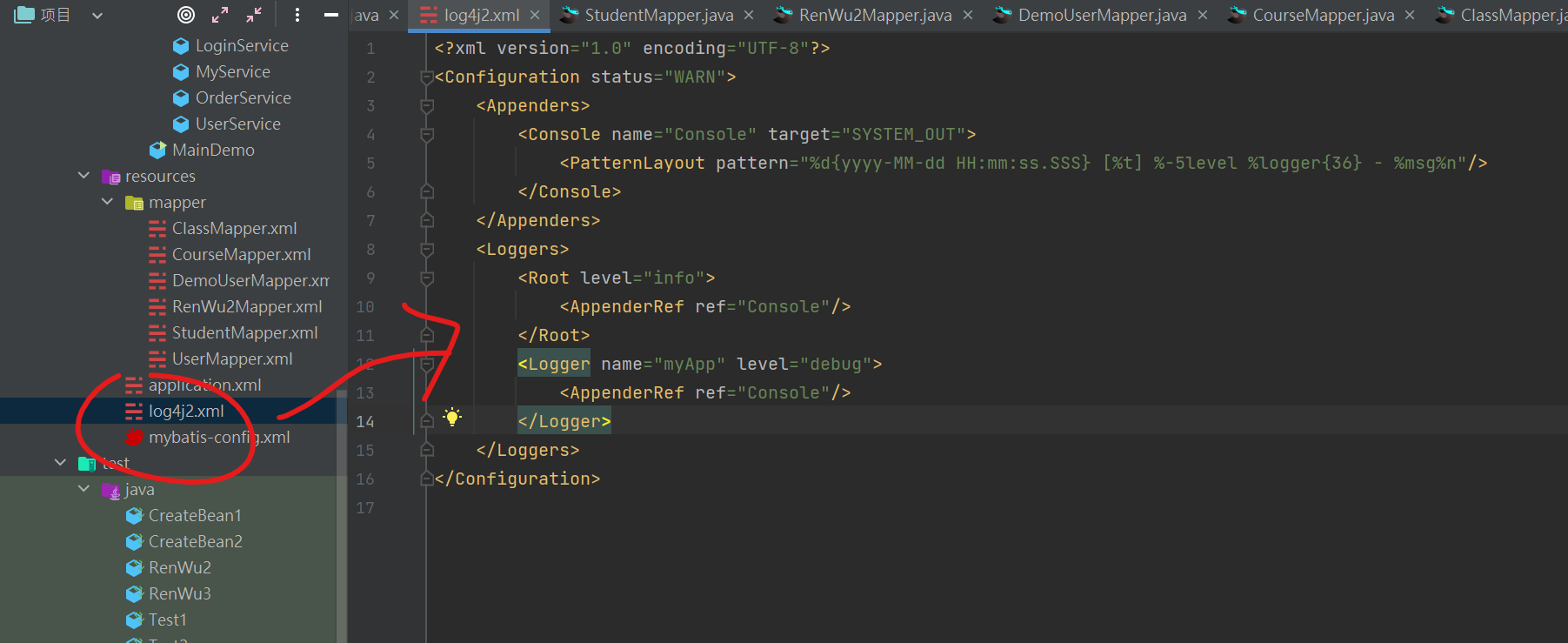Fold the Loggers block on line 8
The image size is (1568, 643).
pyautogui.click(x=427, y=250)
